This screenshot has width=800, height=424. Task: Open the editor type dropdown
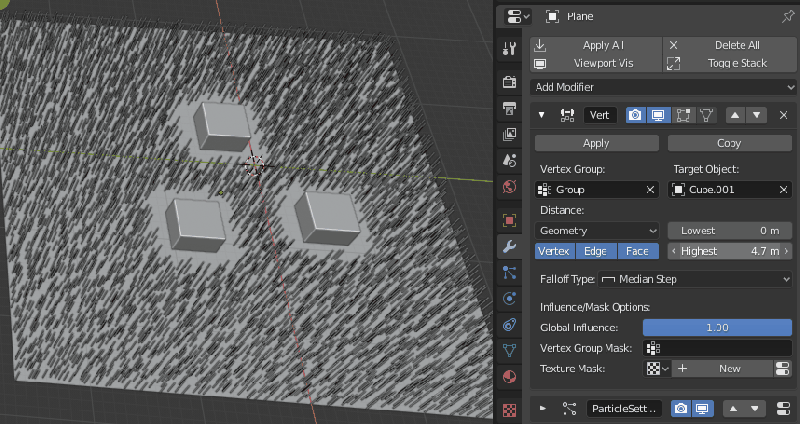click(x=517, y=16)
